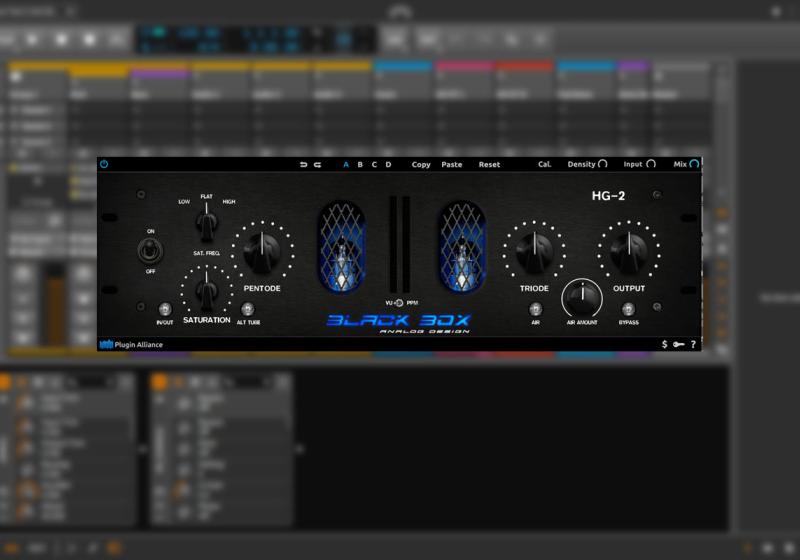800x560 pixels.
Task: Toggle the BYPASS switch
Action: (x=629, y=309)
